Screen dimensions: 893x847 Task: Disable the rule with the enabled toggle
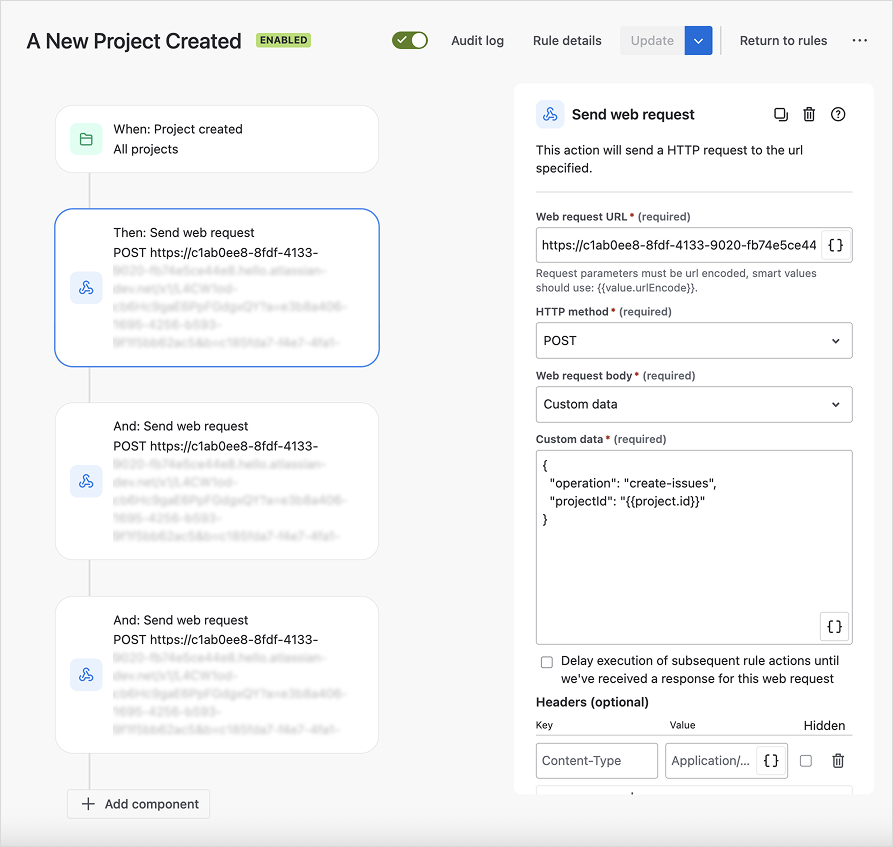[x=410, y=41]
